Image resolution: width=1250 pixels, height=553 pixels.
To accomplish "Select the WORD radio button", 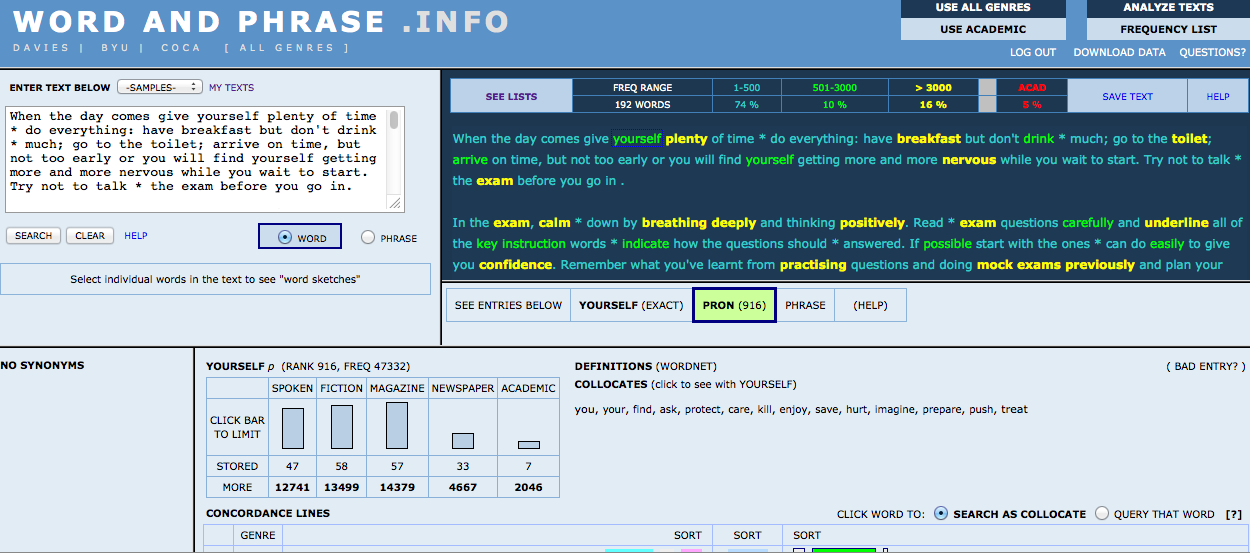I will point(285,238).
